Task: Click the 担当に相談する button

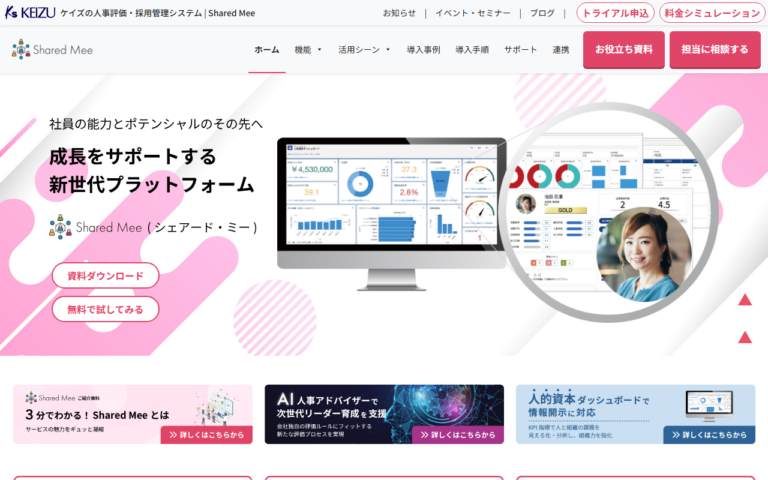Action: (715, 49)
